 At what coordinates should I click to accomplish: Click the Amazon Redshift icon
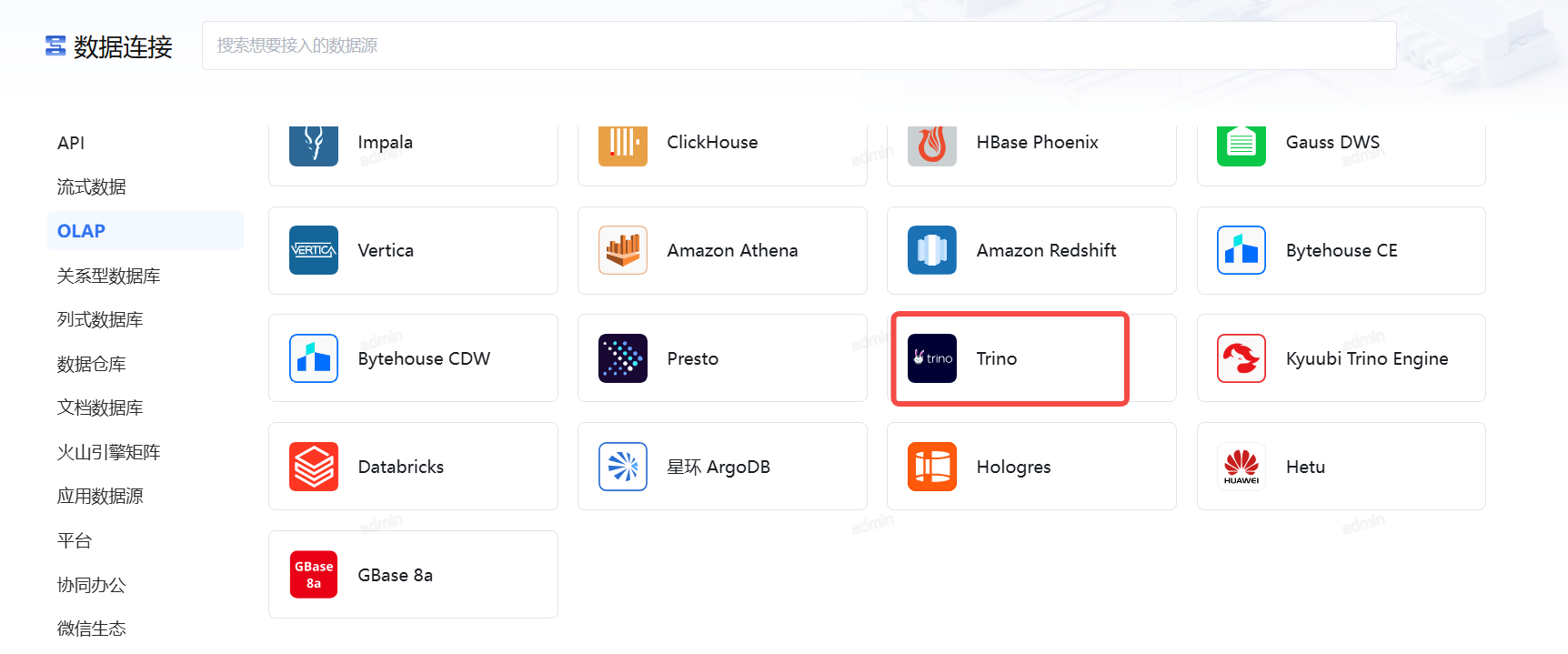pos(932,250)
